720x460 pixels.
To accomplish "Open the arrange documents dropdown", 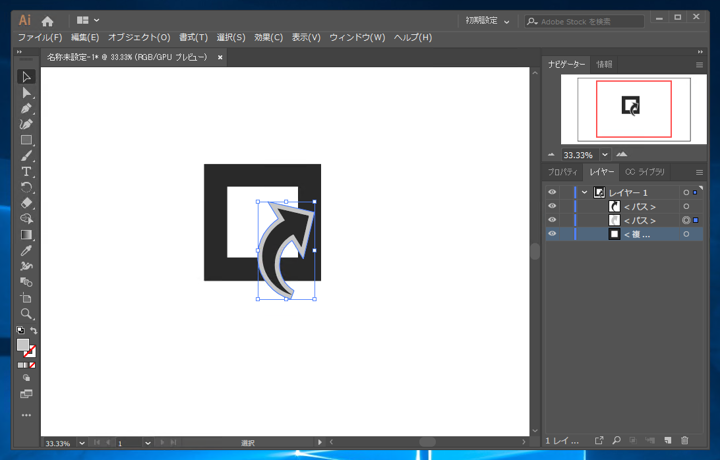I will pyautogui.click(x=88, y=20).
